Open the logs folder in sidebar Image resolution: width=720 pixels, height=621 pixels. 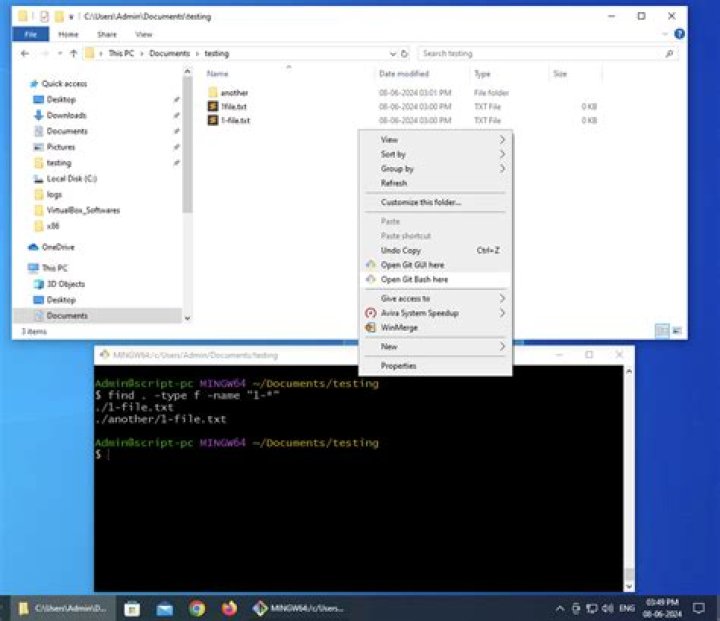(54, 194)
